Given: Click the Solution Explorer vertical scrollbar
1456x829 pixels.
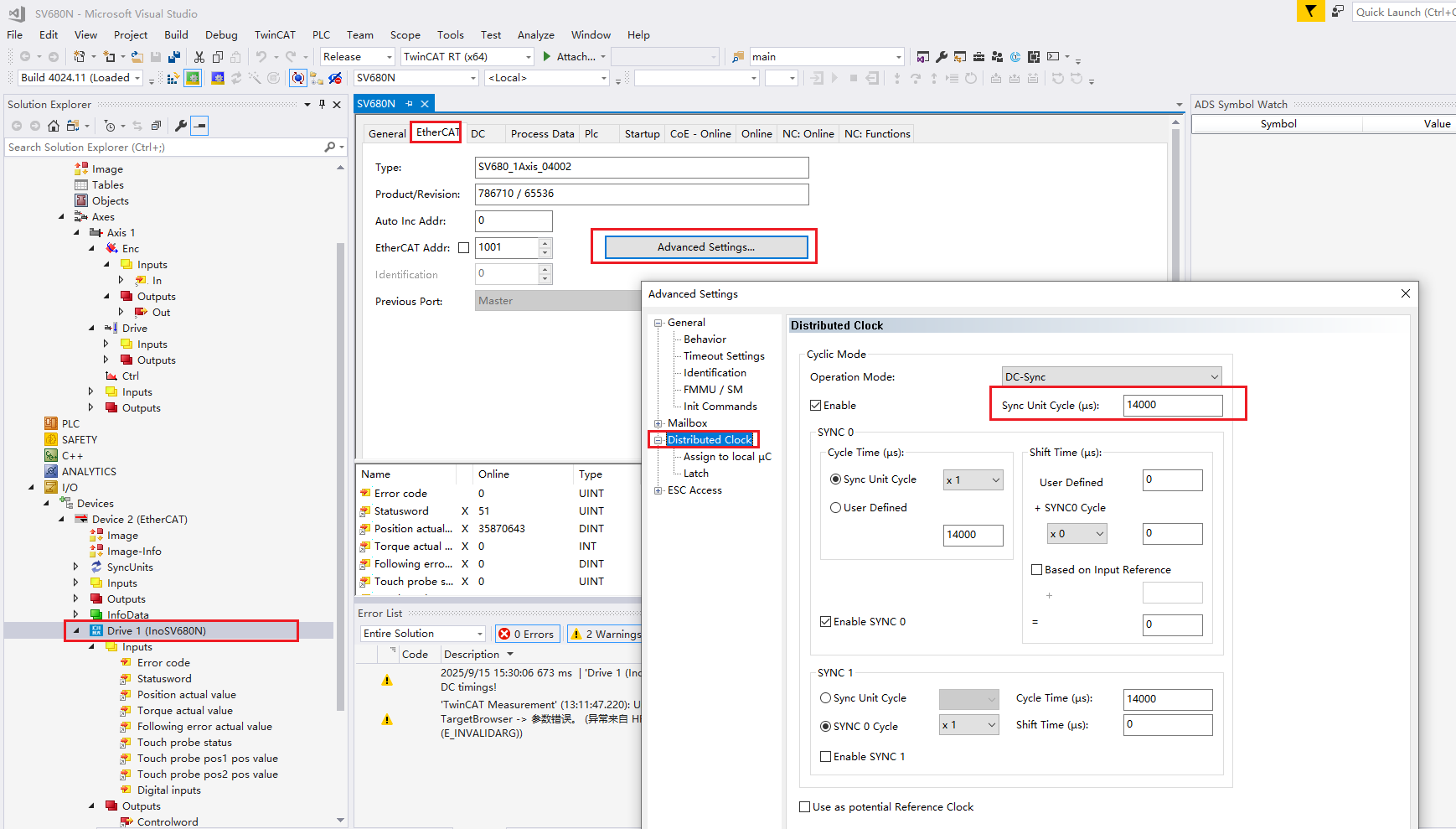Looking at the screenshot, I should (x=340, y=476).
